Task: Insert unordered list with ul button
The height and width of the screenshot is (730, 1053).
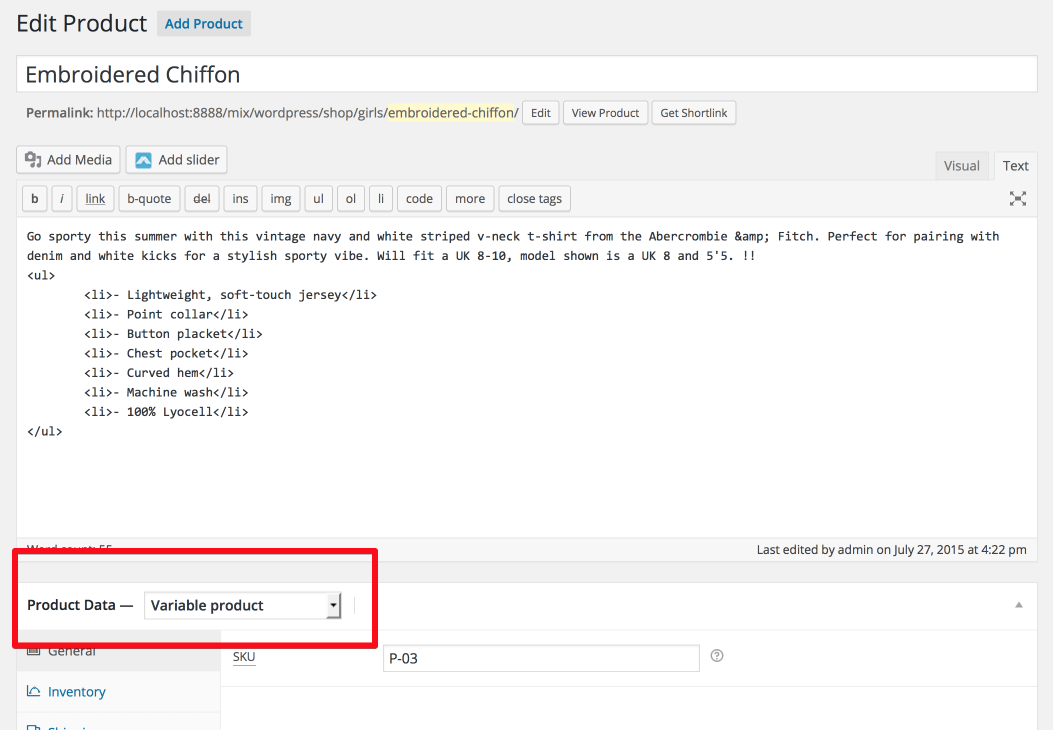Action: coord(318,199)
